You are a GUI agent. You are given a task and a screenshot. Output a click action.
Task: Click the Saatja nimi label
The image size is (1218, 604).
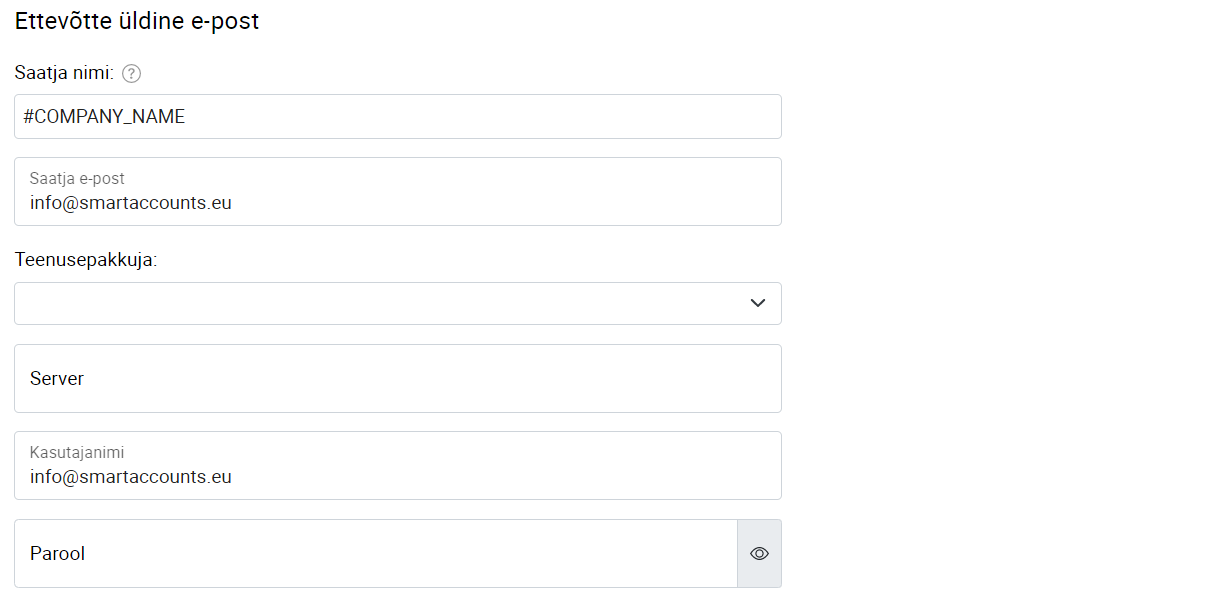click(64, 73)
